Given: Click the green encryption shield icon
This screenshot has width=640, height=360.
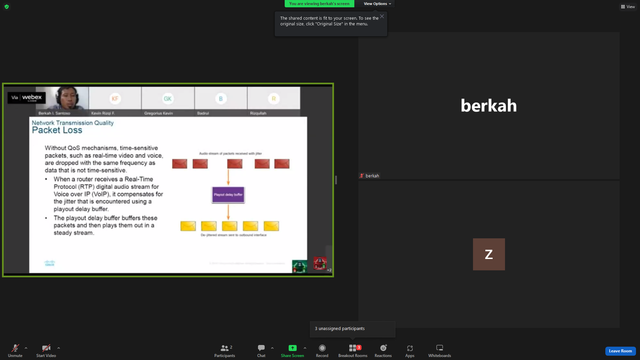Looking at the screenshot, I should point(7,7).
